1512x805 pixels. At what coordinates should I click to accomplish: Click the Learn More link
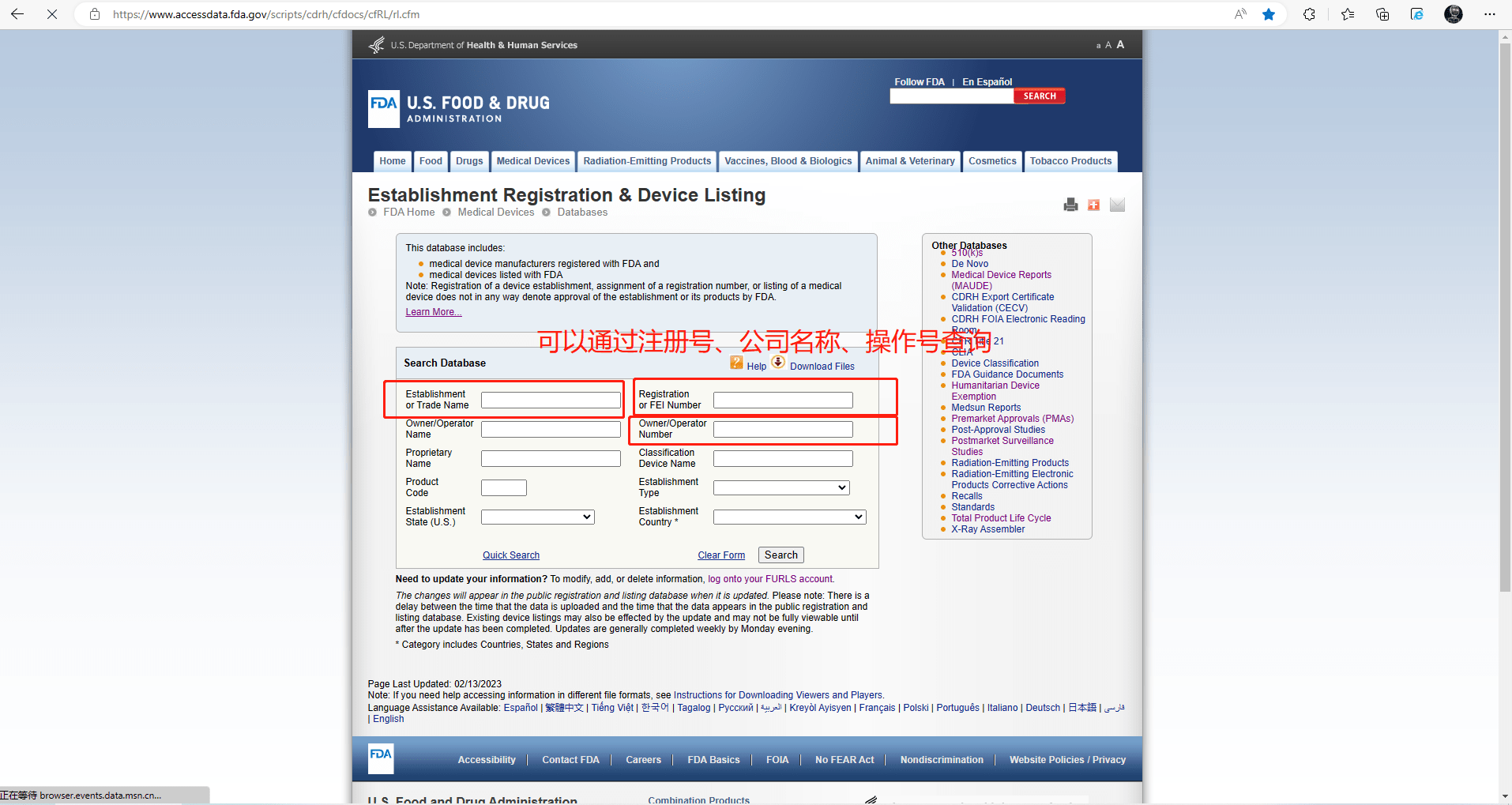click(x=434, y=312)
